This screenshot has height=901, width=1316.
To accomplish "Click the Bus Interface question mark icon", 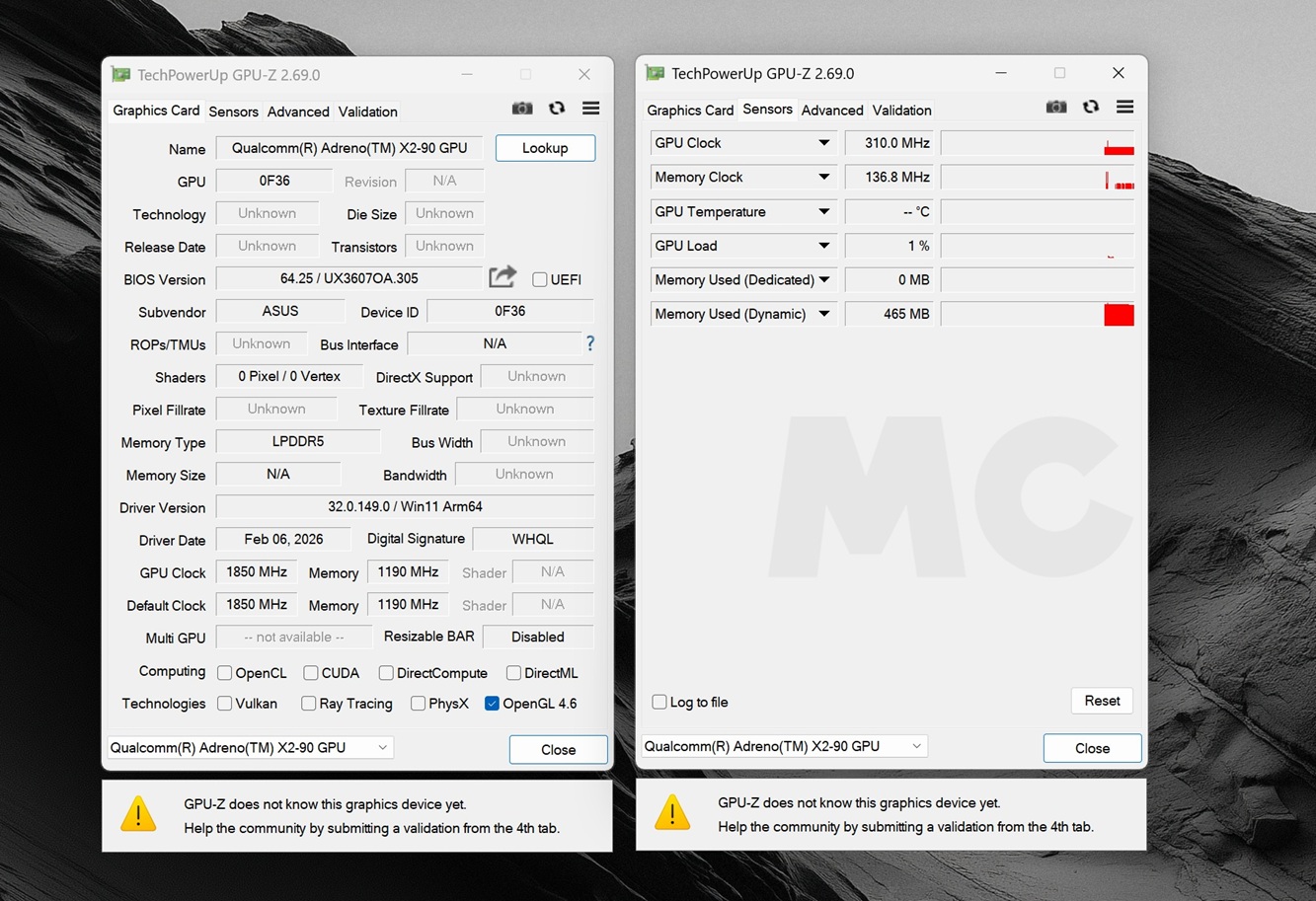I will 590,343.
